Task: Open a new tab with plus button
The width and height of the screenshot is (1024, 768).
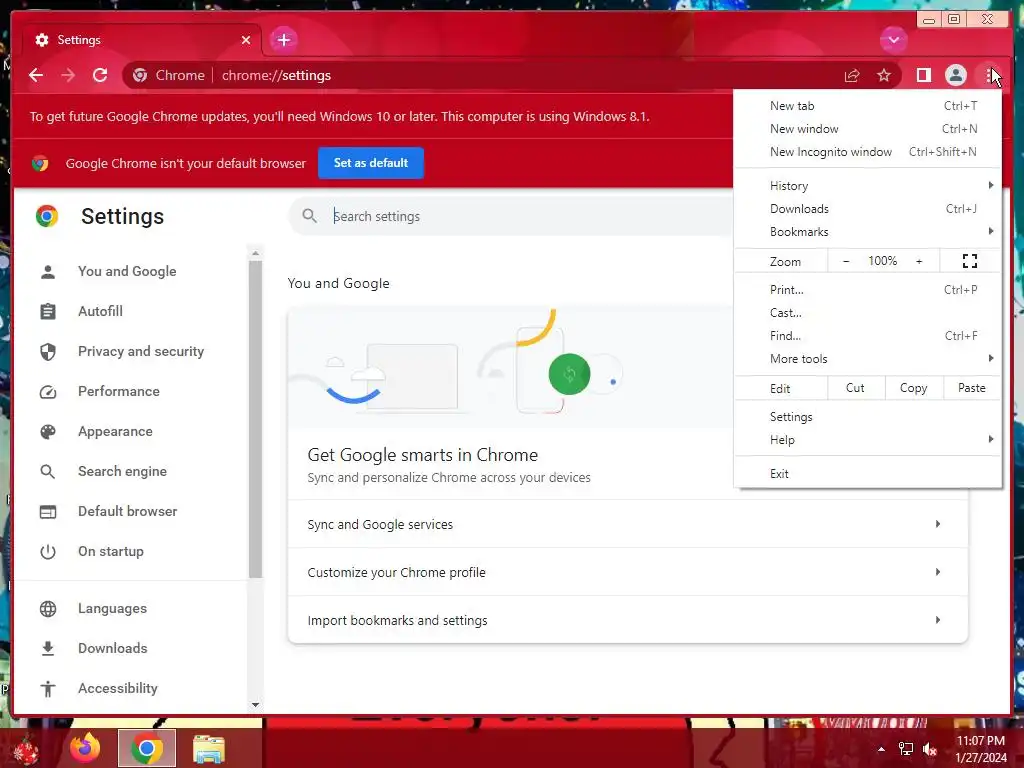Action: pos(283,40)
